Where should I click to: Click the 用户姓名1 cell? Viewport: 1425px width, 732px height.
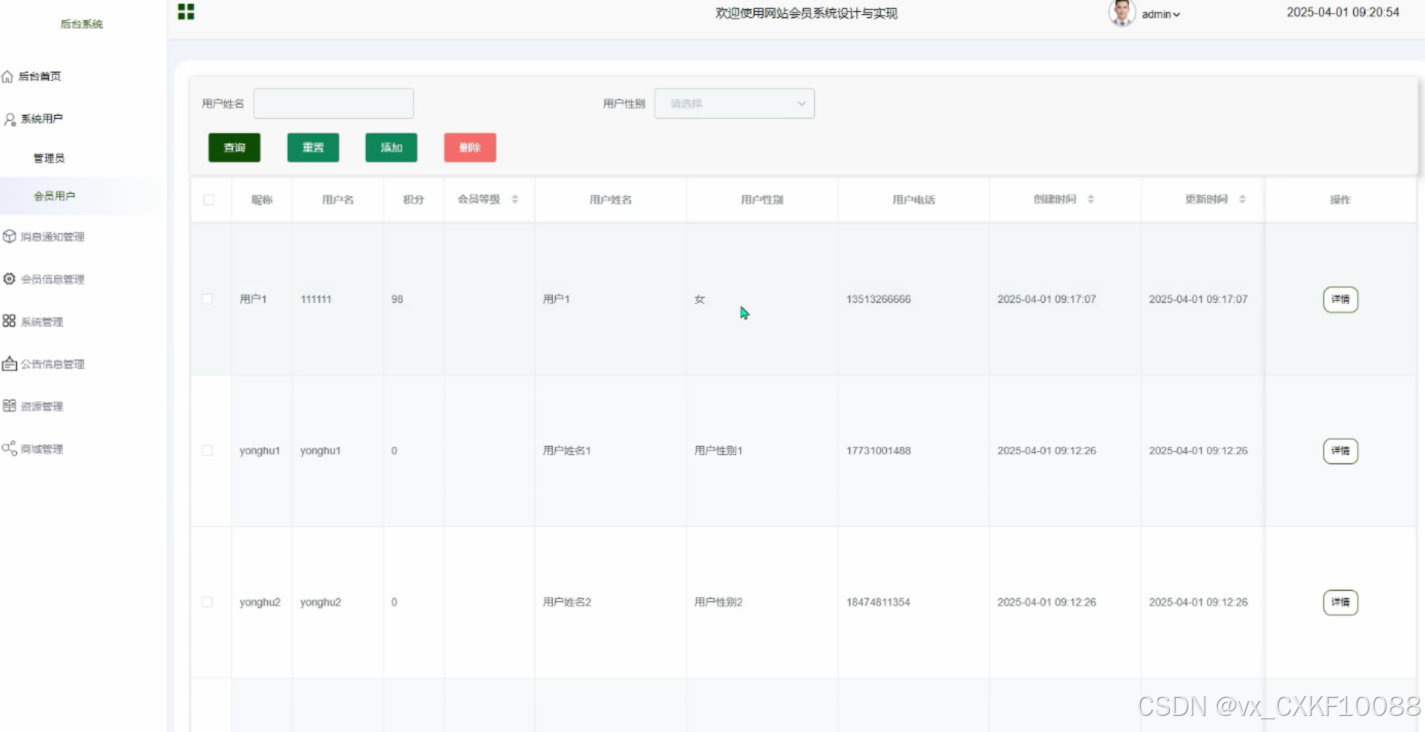coord(567,451)
